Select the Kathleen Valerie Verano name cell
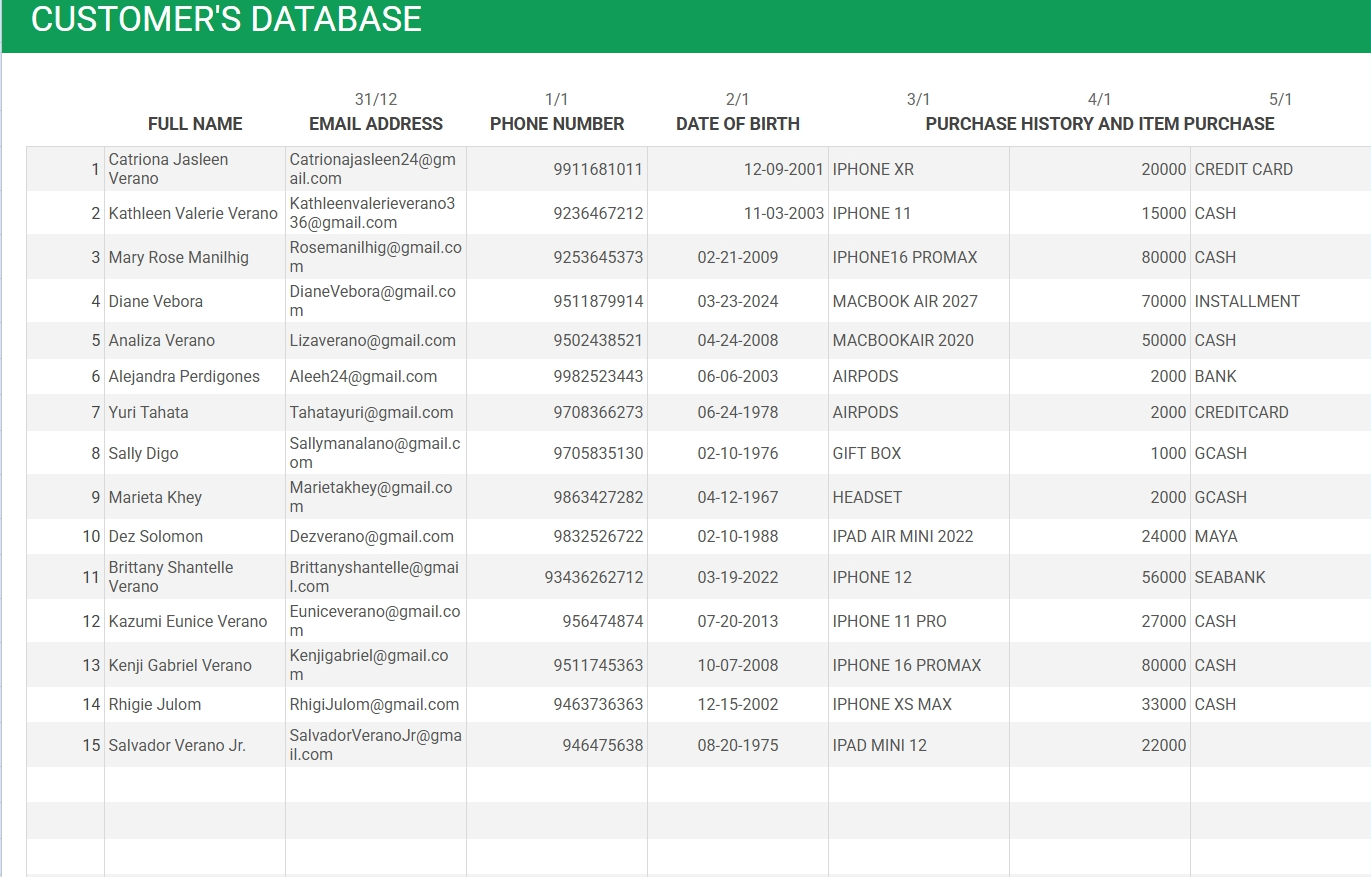The image size is (1371, 877). click(195, 213)
